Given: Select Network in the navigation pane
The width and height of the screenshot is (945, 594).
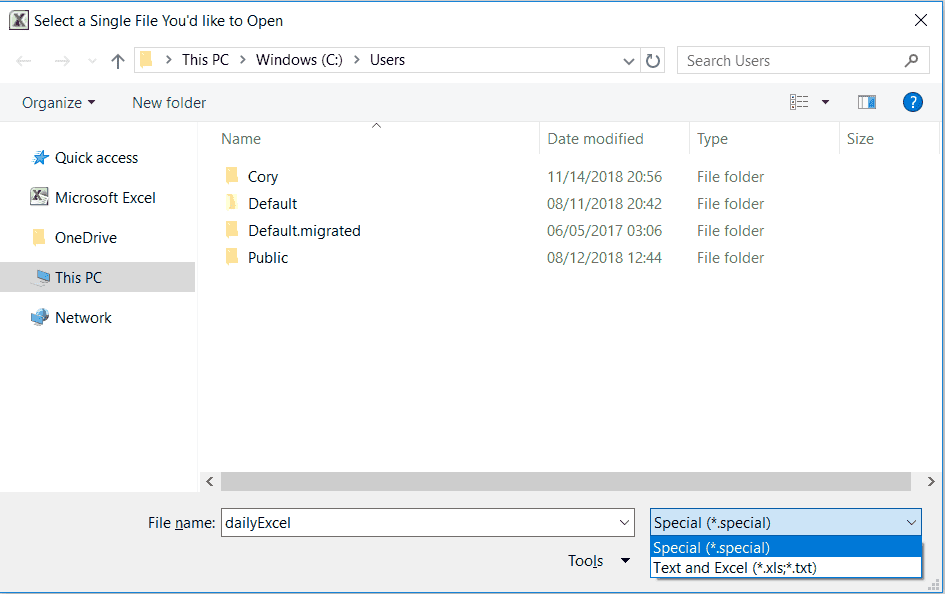Looking at the screenshot, I should [83, 317].
